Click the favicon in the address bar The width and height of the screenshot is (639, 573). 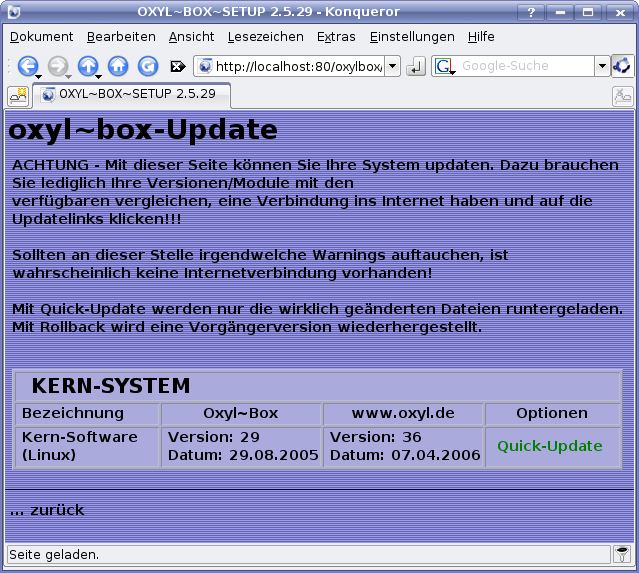[205, 66]
